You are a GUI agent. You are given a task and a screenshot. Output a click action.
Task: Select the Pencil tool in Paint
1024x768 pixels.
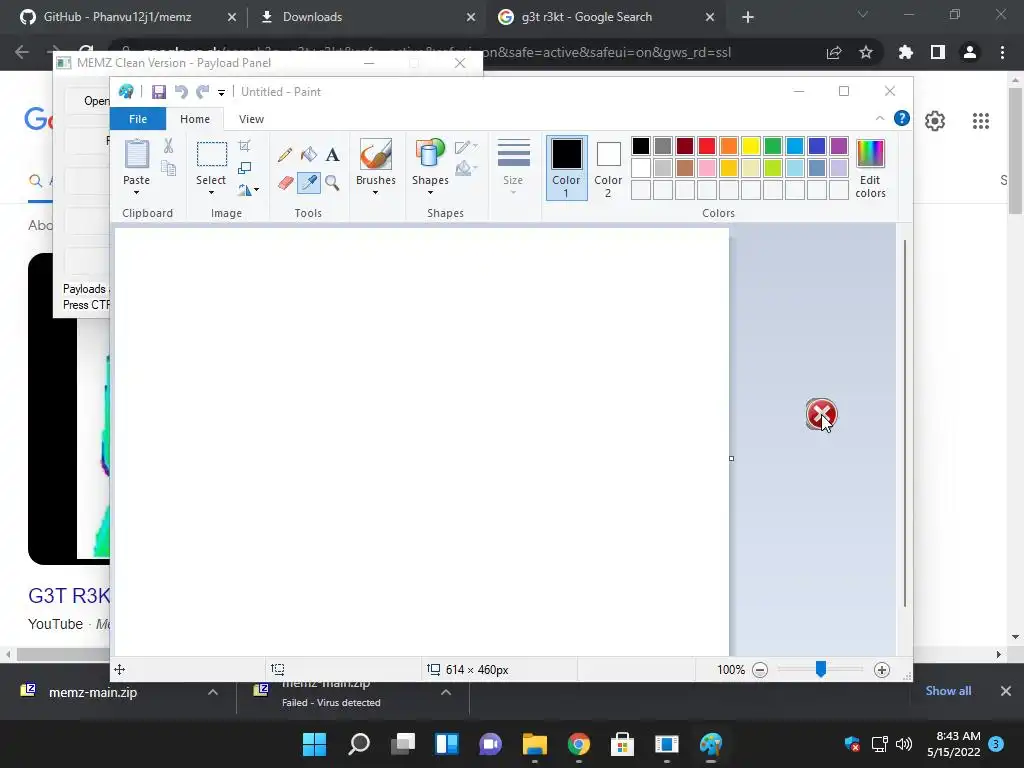tap(285, 155)
